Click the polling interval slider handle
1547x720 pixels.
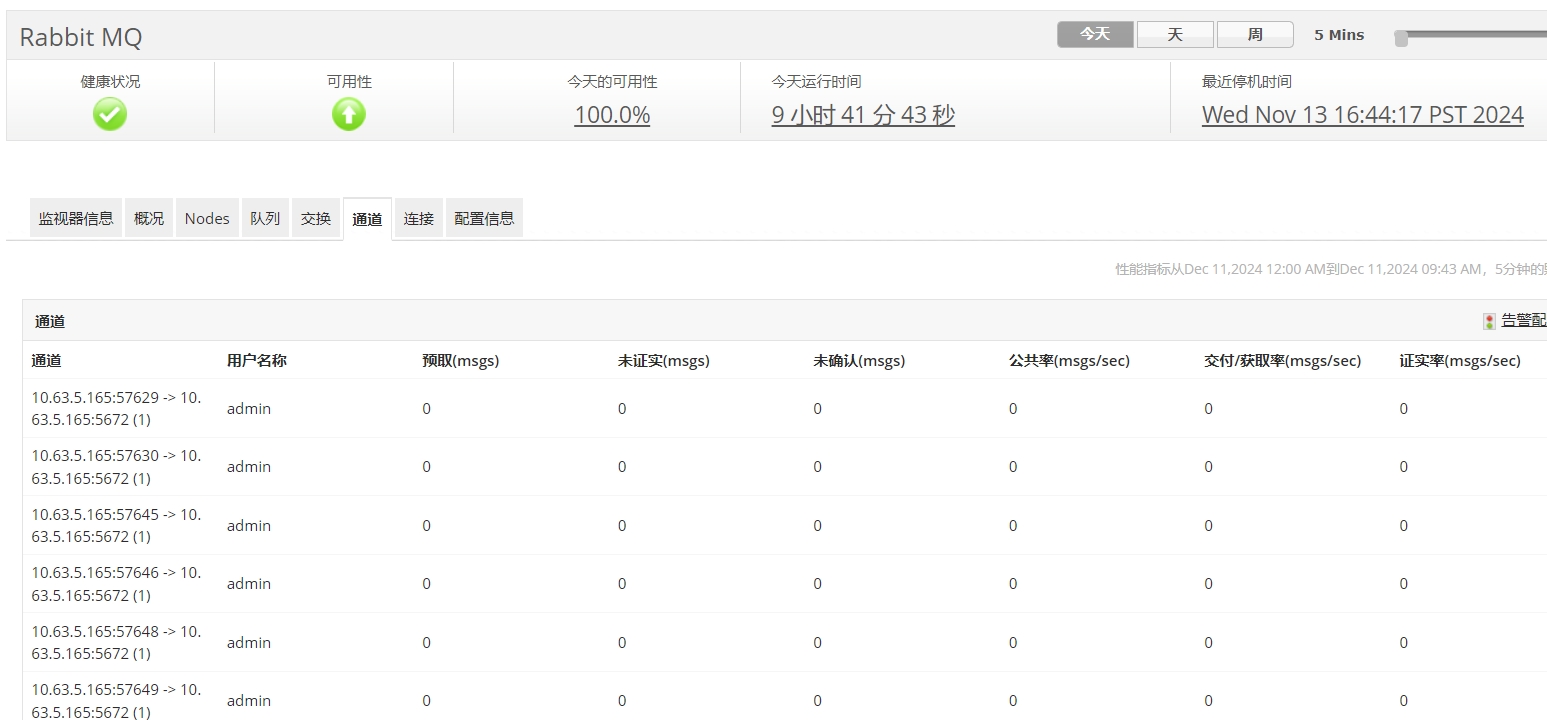click(1401, 38)
